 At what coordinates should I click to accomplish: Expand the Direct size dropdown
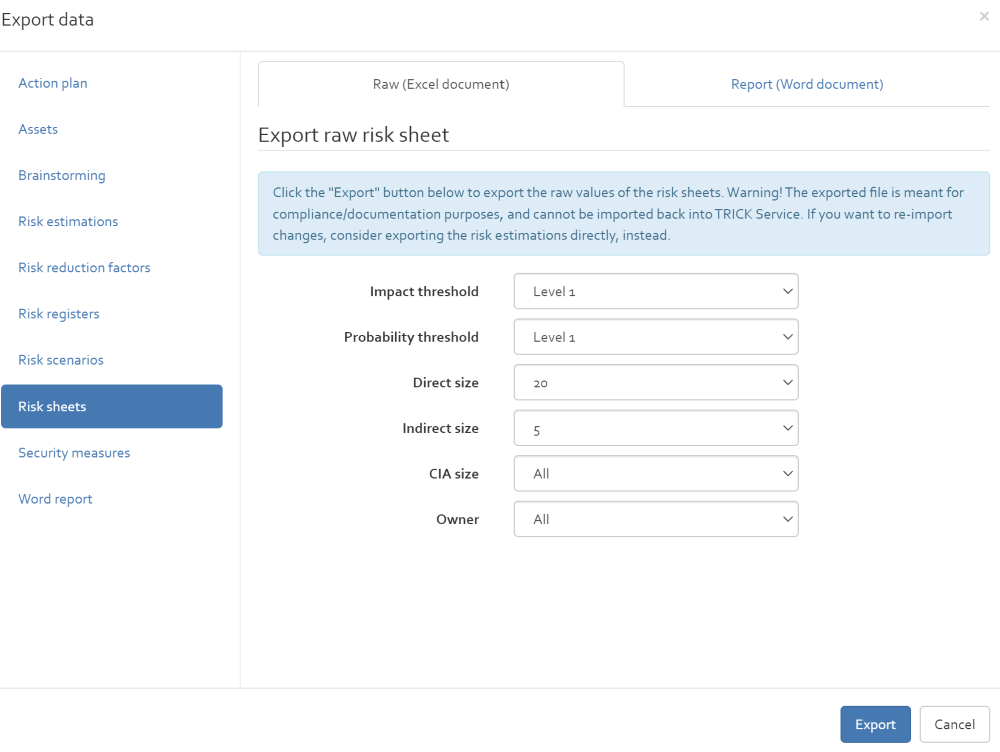pyautogui.click(x=656, y=383)
